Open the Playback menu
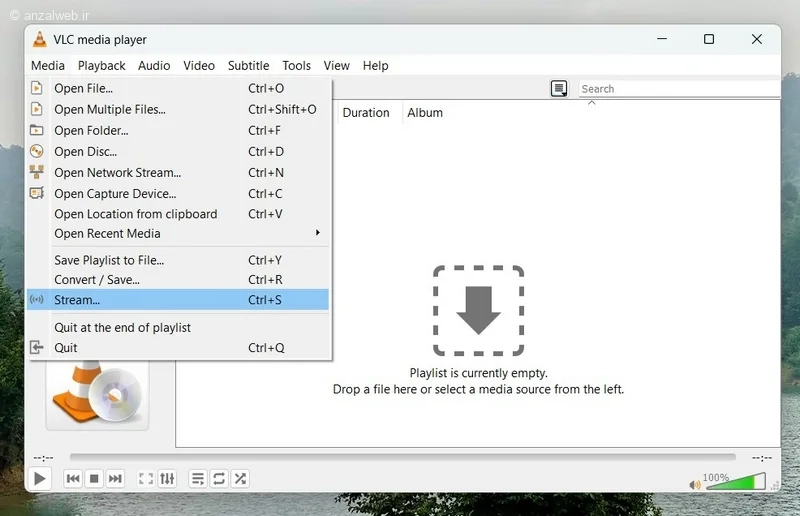Image resolution: width=800 pixels, height=516 pixels. pos(102,66)
